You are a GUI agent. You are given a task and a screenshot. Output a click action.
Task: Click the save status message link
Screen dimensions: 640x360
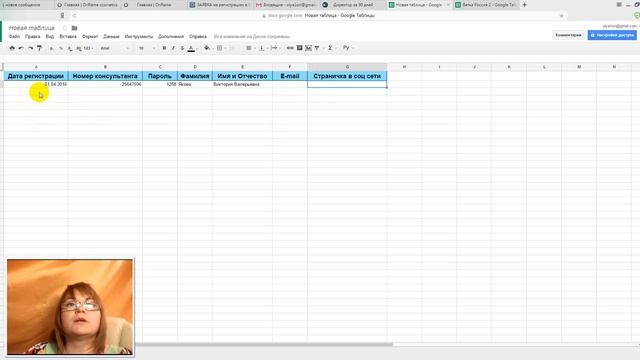(252, 36)
